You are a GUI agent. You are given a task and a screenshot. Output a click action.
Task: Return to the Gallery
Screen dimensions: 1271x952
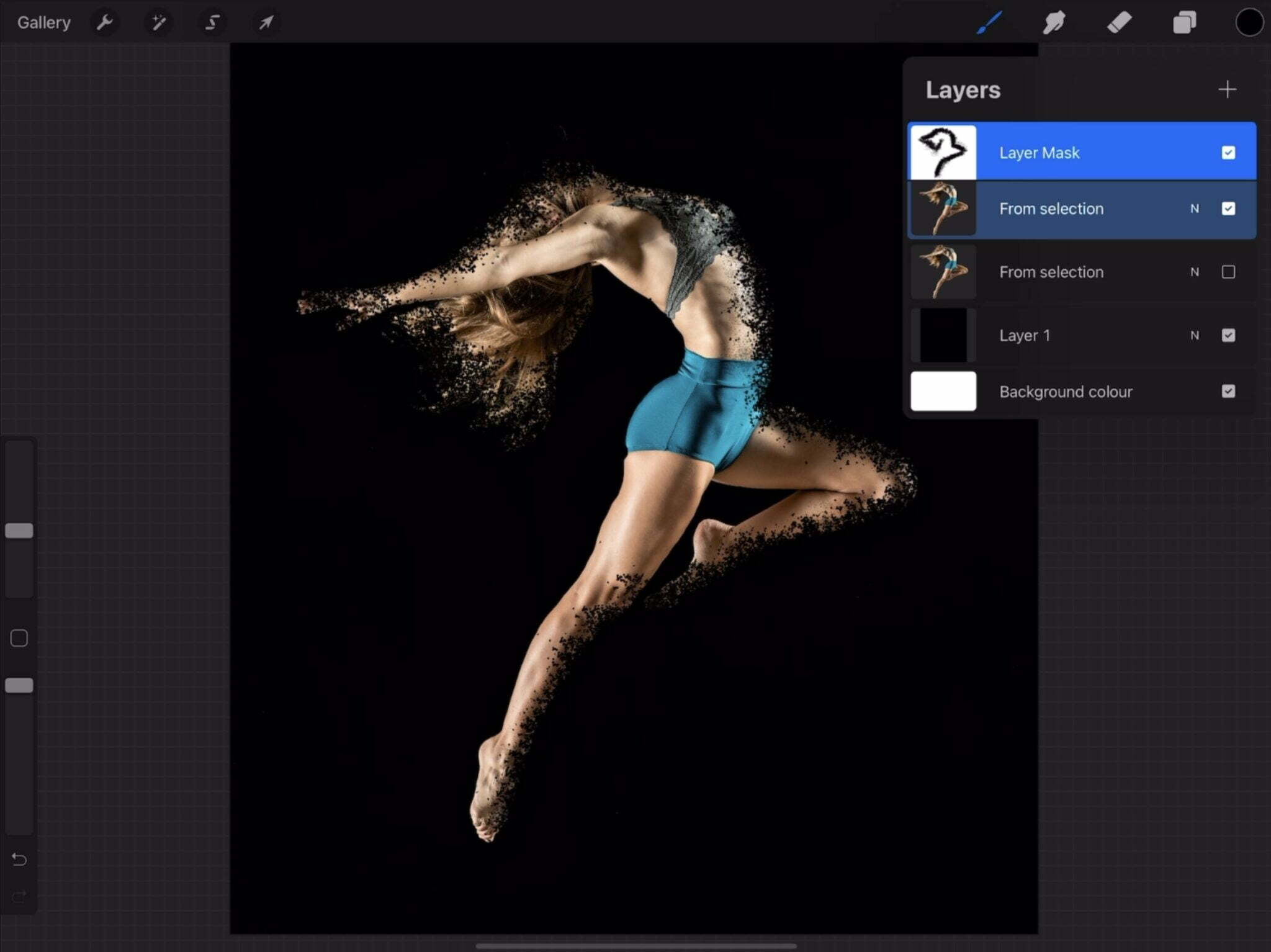click(43, 22)
